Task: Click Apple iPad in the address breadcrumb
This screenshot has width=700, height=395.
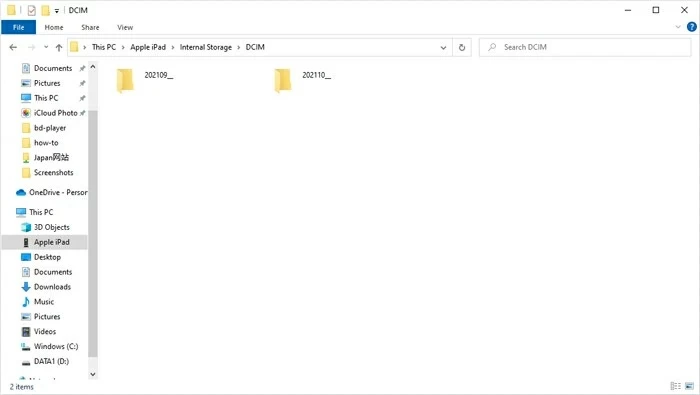Action: 148,47
